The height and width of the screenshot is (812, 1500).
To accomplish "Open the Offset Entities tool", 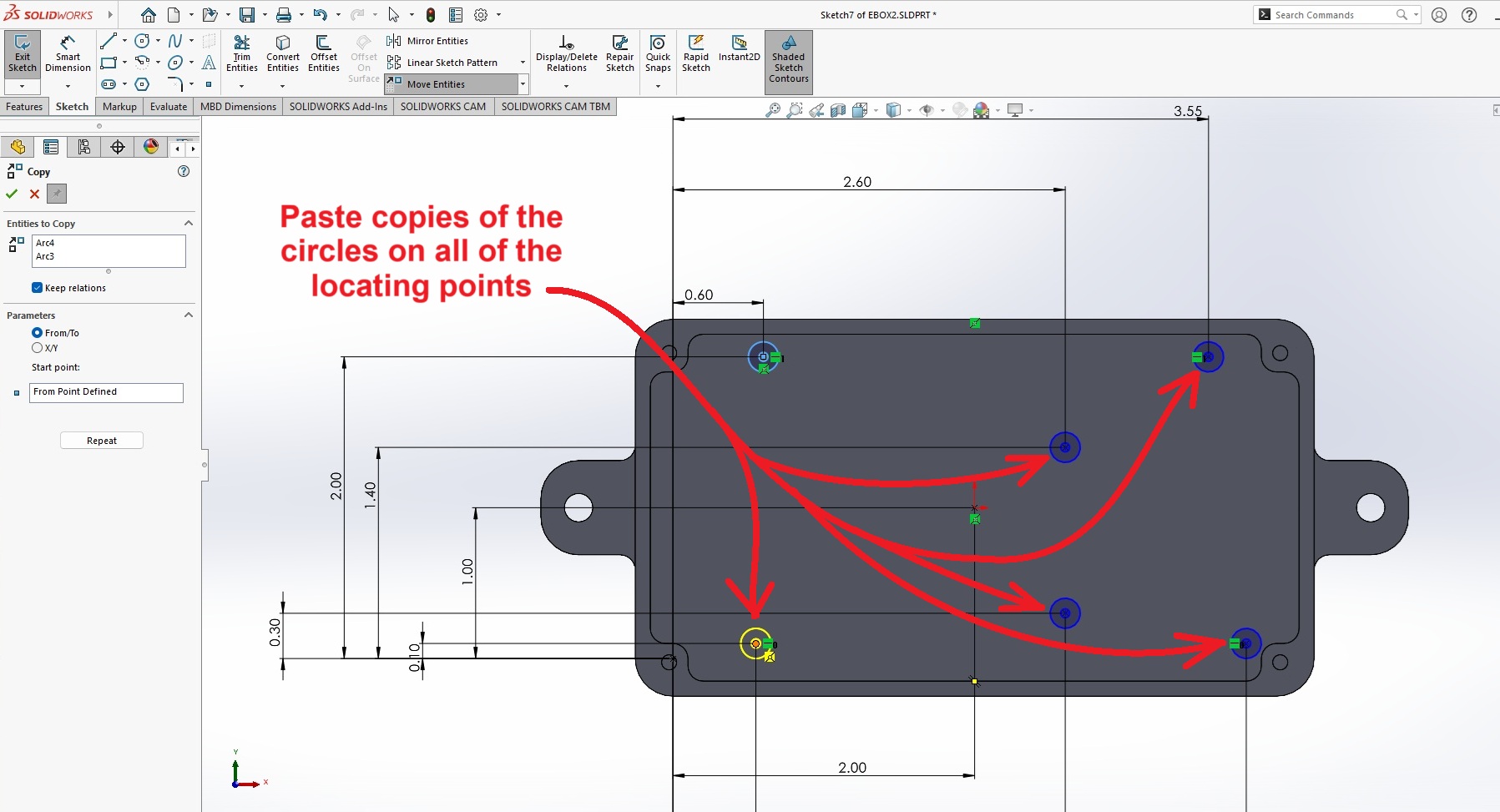I will 324,53.
